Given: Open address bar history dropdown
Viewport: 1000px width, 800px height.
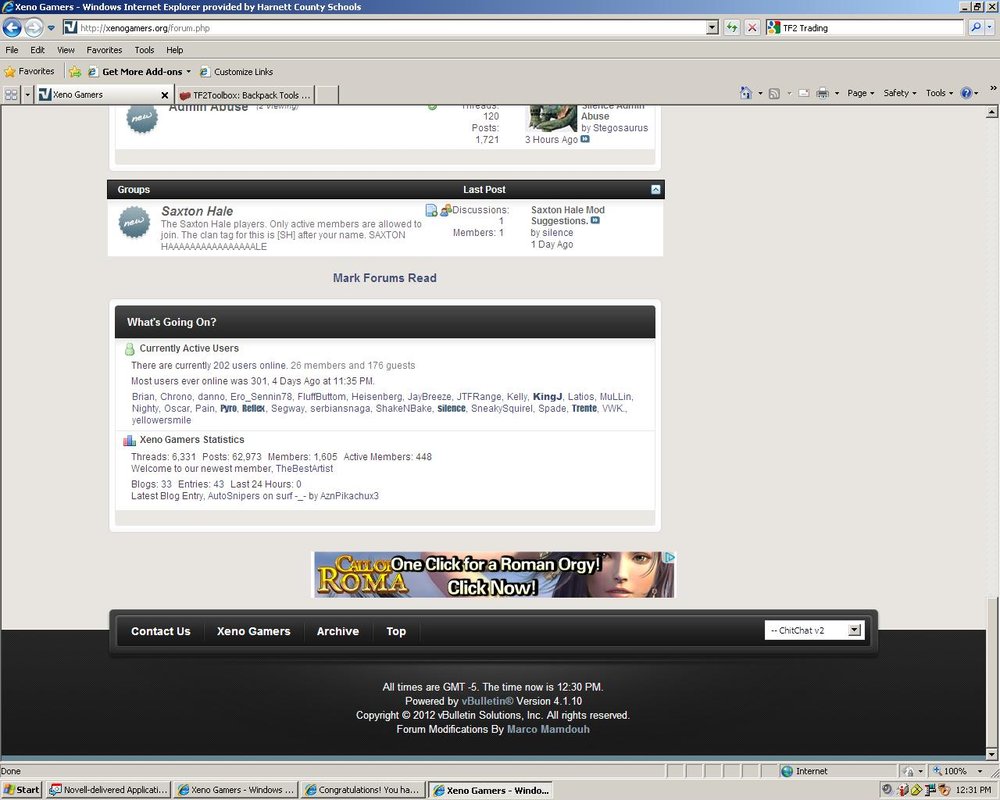Looking at the screenshot, I should click(712, 27).
